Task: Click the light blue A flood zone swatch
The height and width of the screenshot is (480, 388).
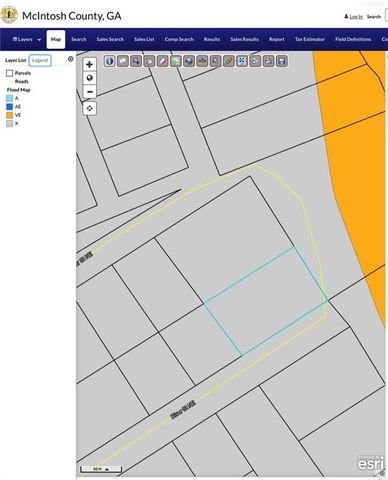Action: (x=9, y=98)
